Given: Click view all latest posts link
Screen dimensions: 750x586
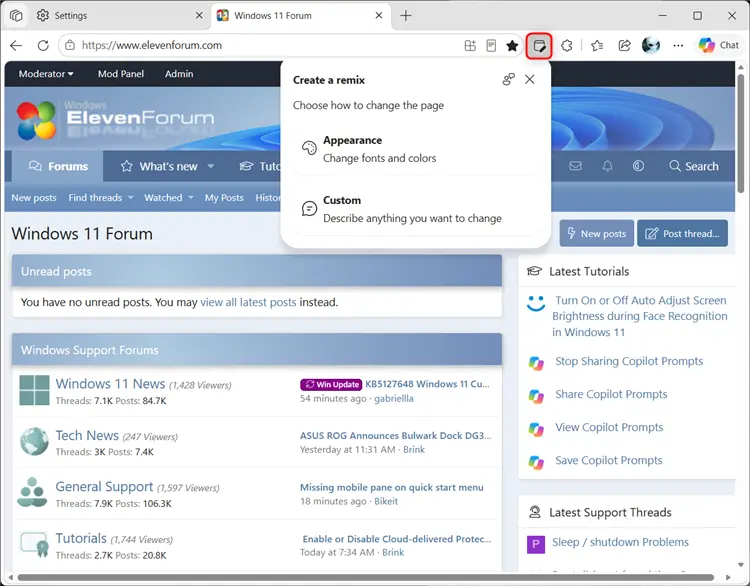Looking at the screenshot, I should click(x=248, y=302).
